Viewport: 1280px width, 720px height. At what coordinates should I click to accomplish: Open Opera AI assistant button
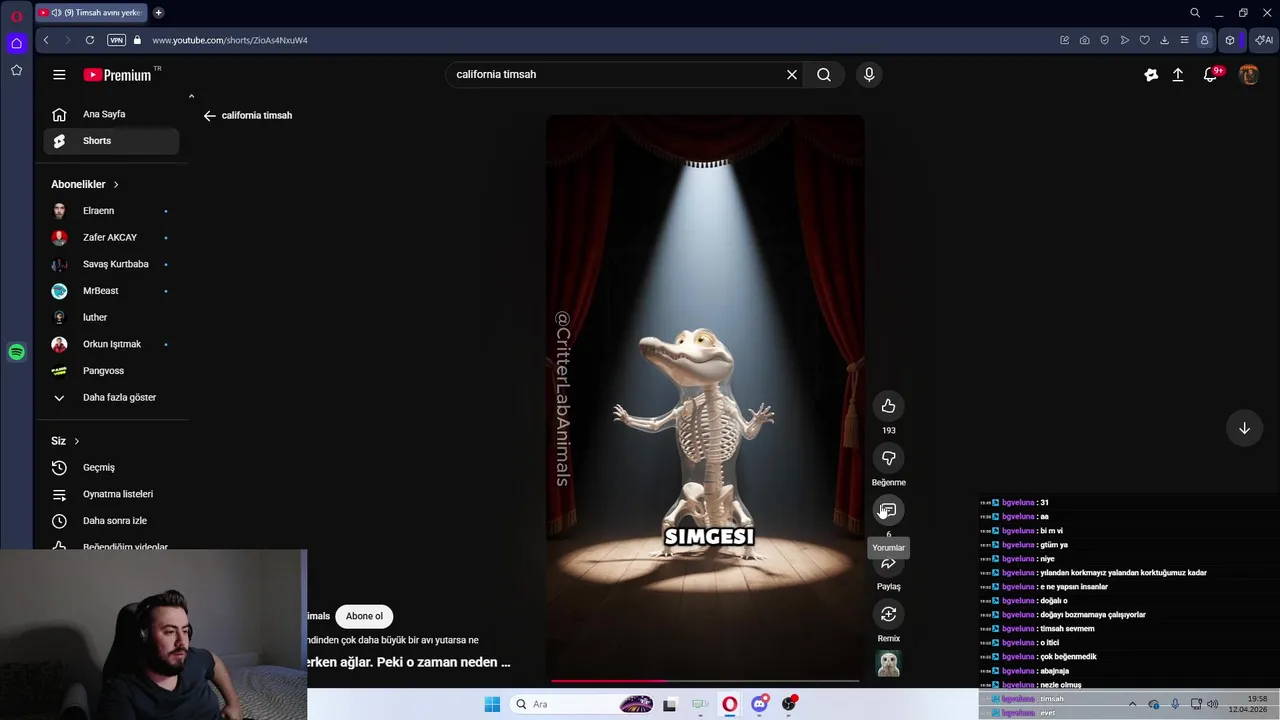(1265, 40)
